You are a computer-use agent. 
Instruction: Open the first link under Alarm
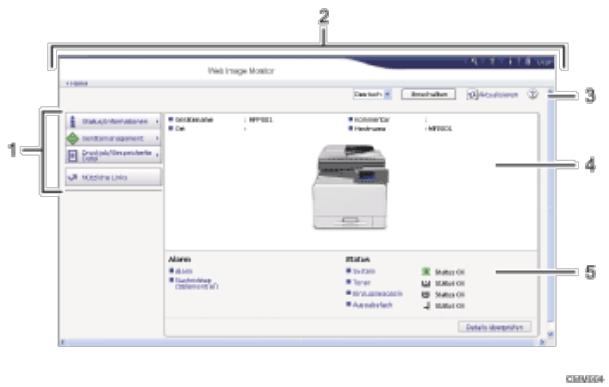184,271
